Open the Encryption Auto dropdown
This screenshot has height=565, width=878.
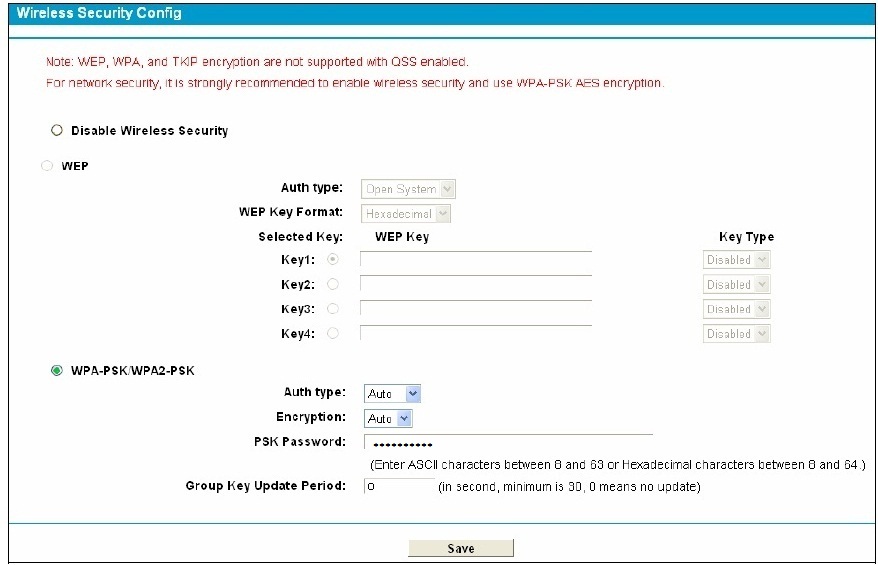388,418
